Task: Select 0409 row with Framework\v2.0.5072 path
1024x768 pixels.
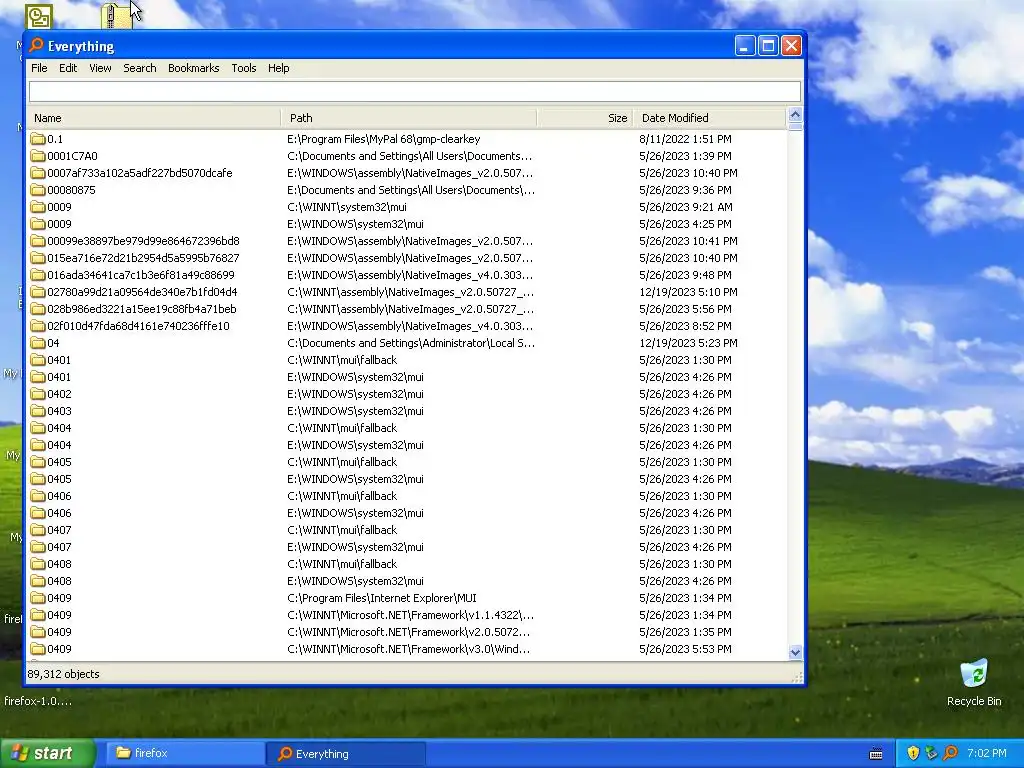Action: point(408,632)
